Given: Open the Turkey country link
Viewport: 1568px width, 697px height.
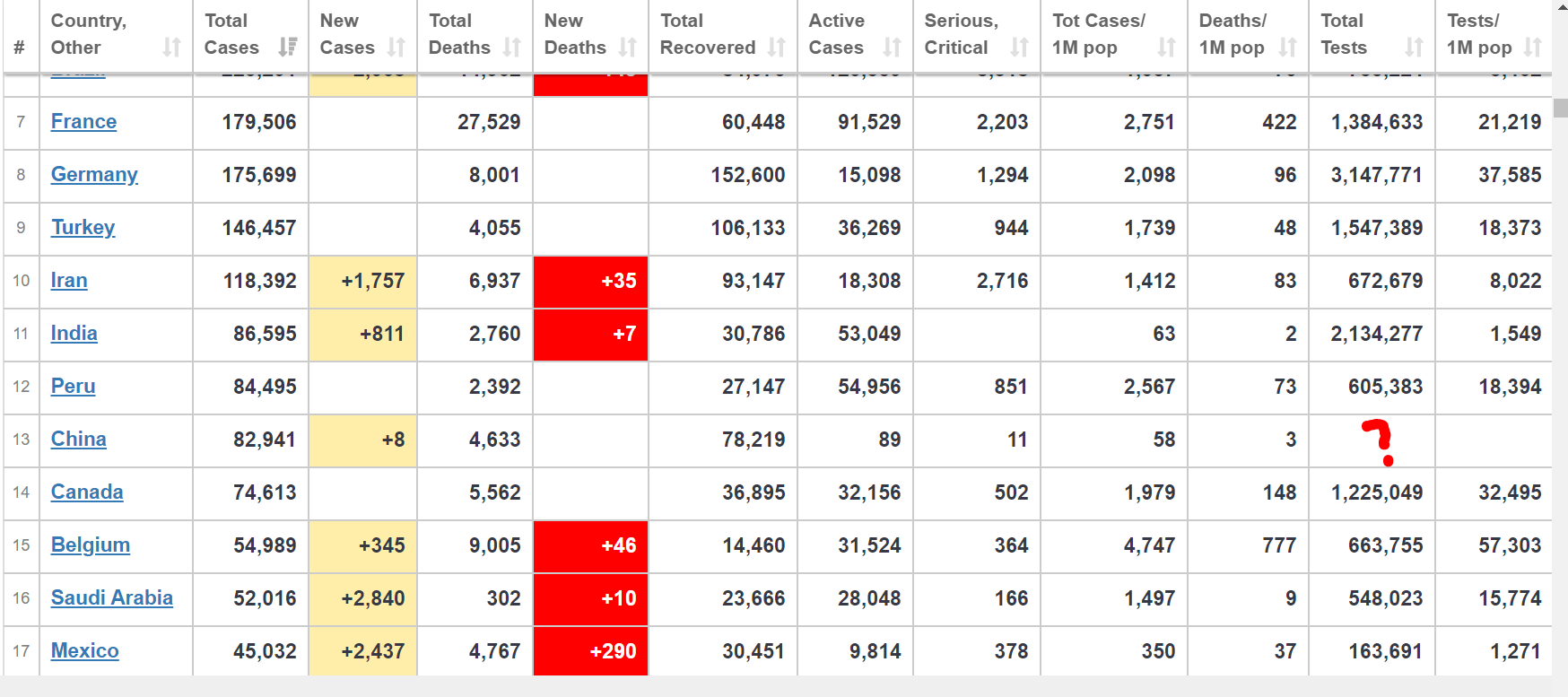Looking at the screenshot, I should [x=83, y=228].
